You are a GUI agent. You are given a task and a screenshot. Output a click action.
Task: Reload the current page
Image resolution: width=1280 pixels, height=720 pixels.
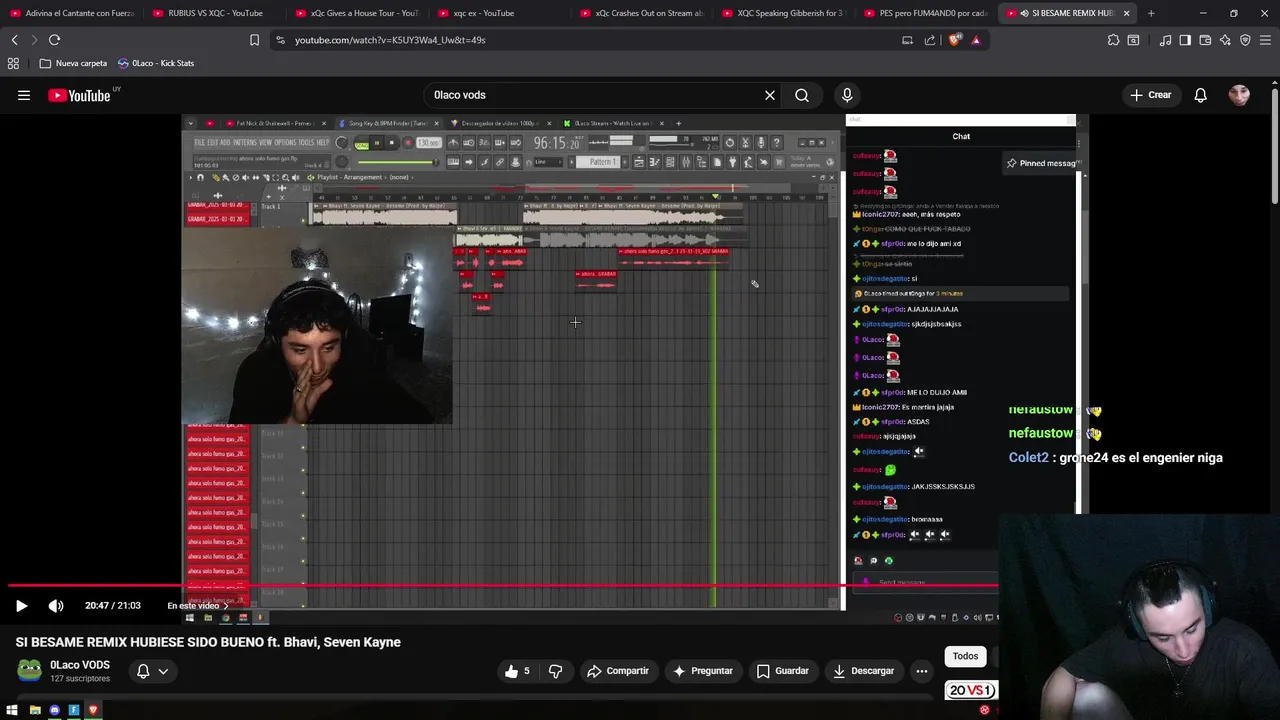coord(54,40)
